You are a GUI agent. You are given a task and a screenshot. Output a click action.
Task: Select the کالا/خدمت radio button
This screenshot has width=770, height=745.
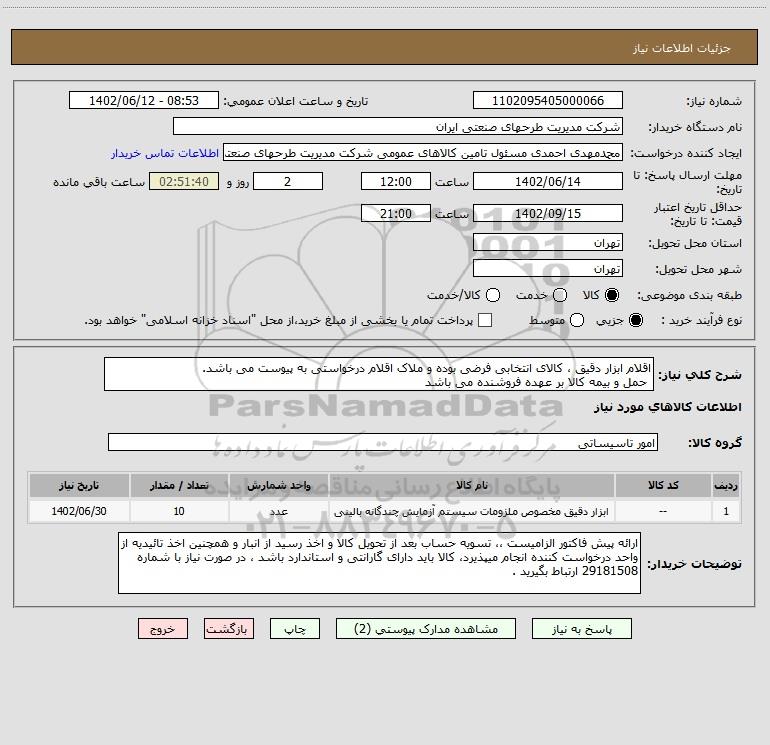click(493, 295)
